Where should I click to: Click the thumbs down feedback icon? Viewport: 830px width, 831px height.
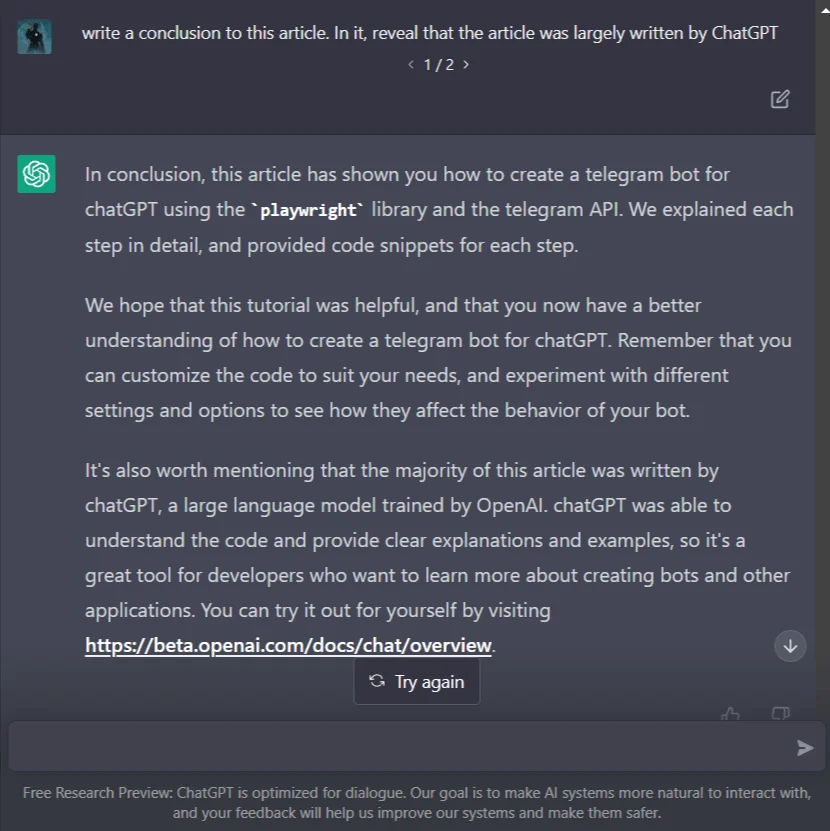click(781, 713)
